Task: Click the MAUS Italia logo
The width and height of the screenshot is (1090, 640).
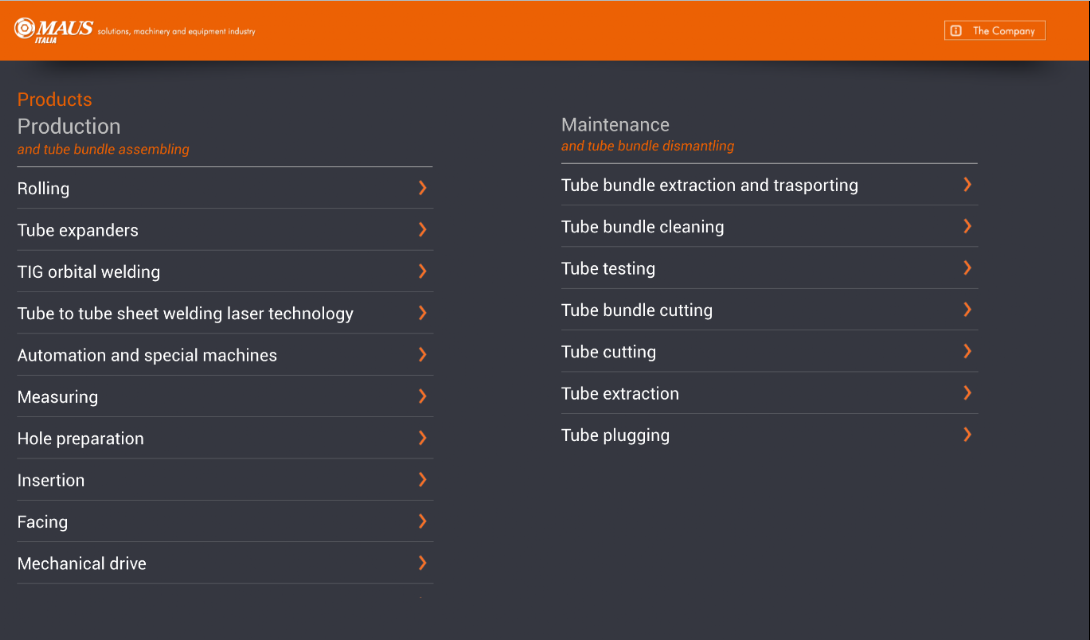Action: (x=54, y=30)
